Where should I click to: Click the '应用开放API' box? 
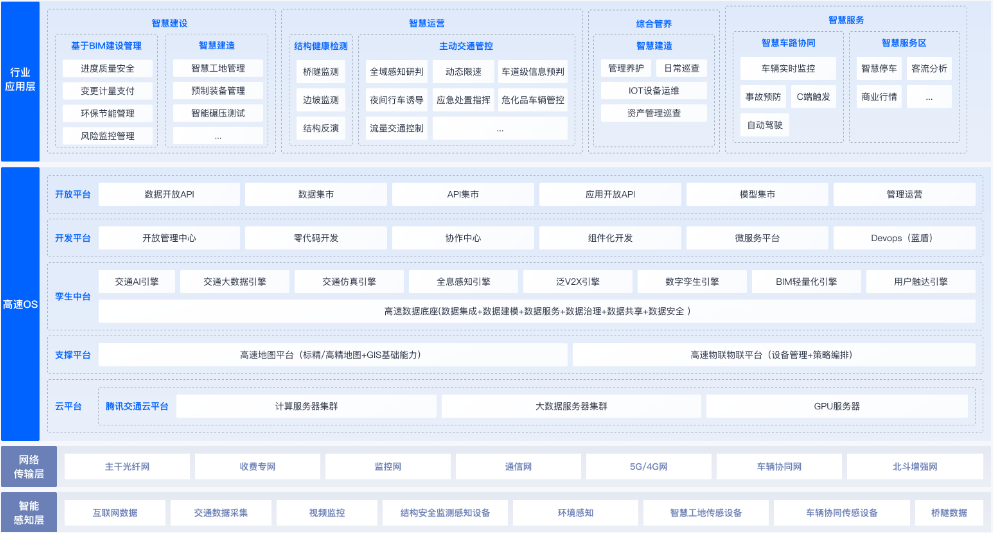pyautogui.click(x=610, y=194)
